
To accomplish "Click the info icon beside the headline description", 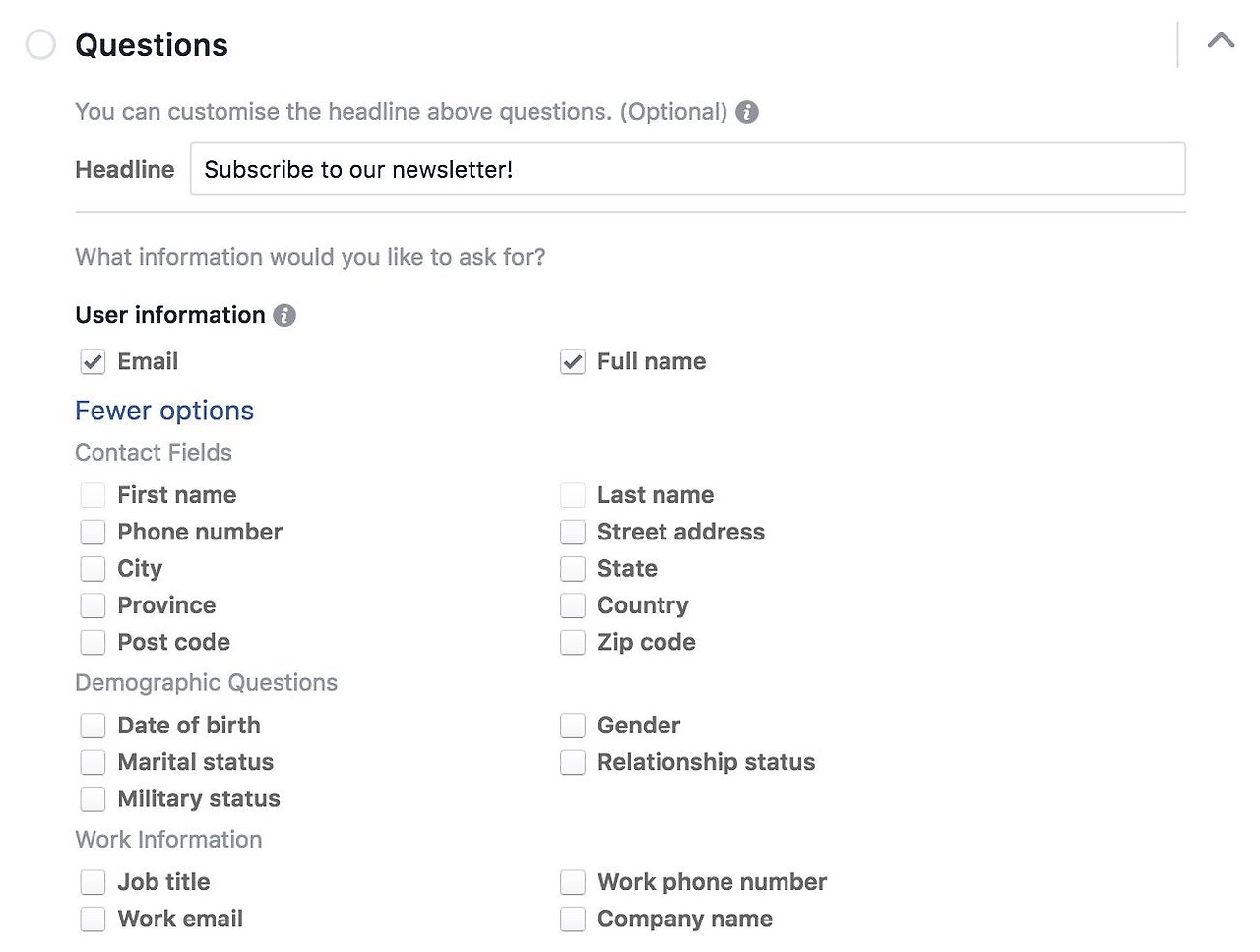I will [x=747, y=112].
